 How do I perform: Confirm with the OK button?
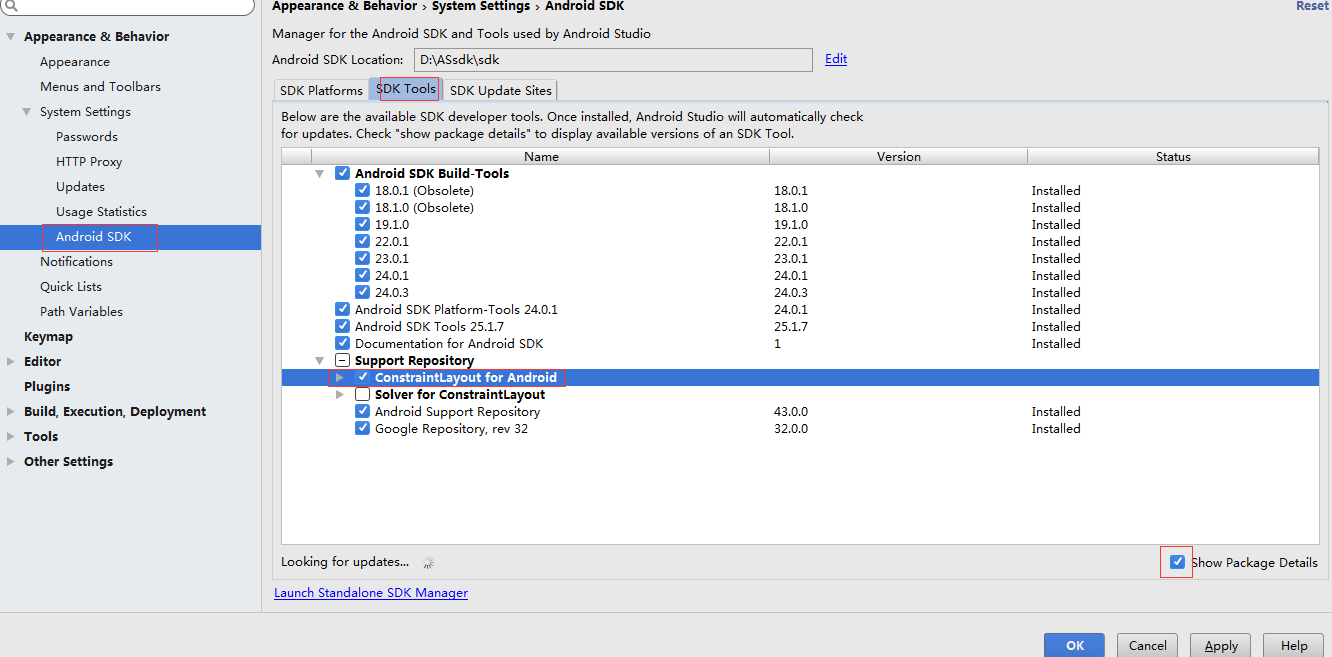click(1074, 645)
